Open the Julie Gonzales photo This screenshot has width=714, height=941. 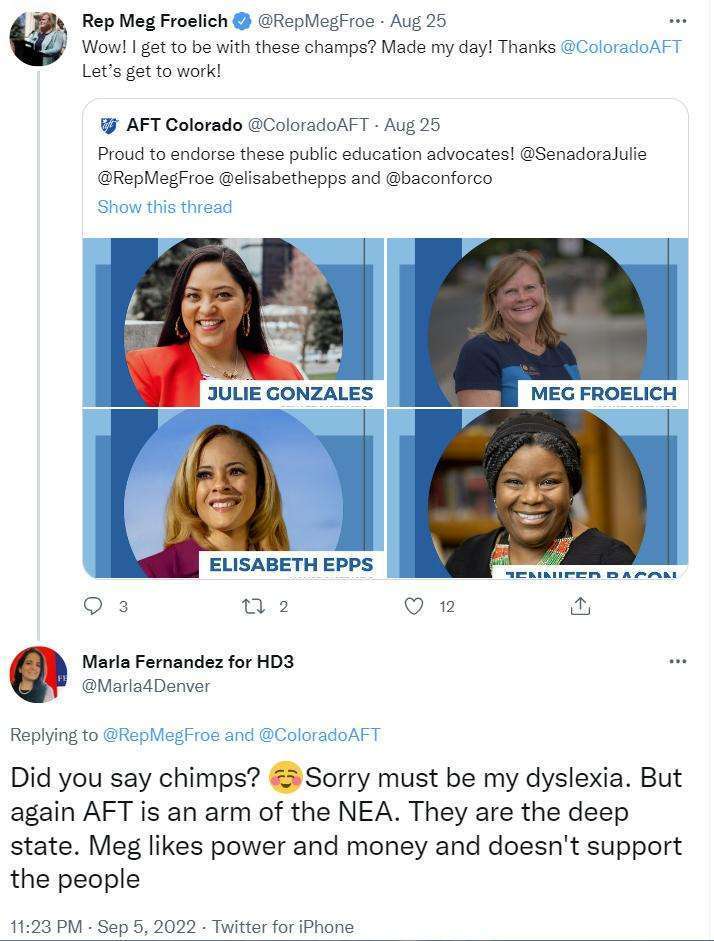pos(233,322)
